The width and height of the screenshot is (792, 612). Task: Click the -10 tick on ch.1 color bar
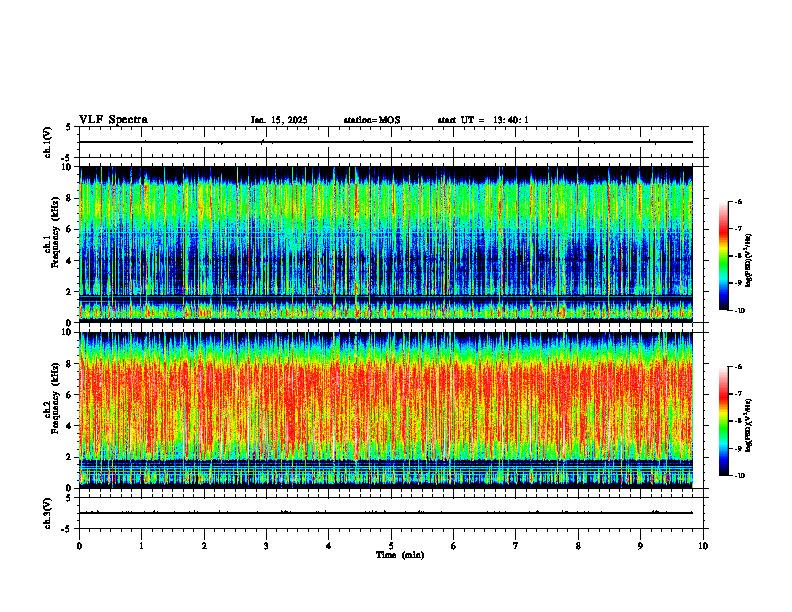click(739, 311)
